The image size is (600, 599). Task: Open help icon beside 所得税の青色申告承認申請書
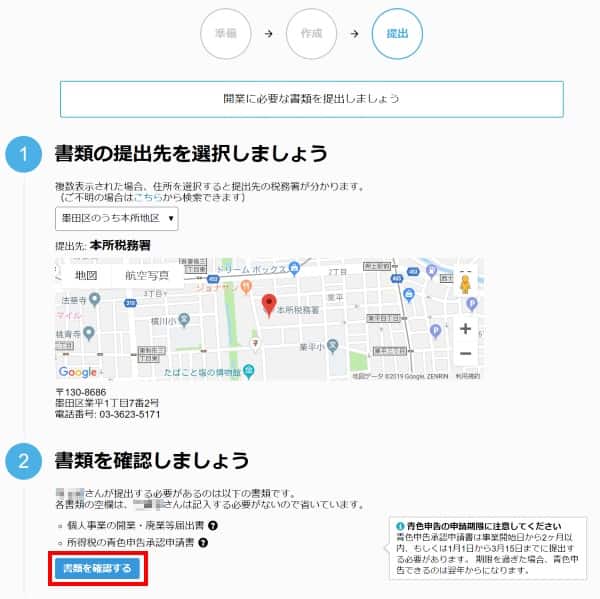203,543
